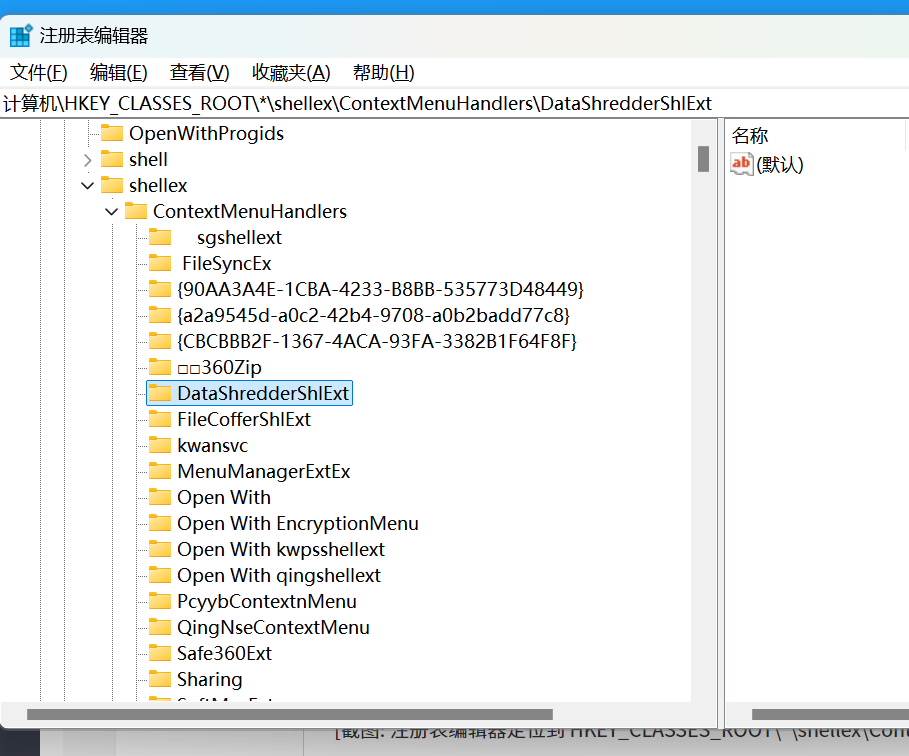Select the Open With qingshellext key label
The height and width of the screenshot is (756, 909).
tap(279, 576)
